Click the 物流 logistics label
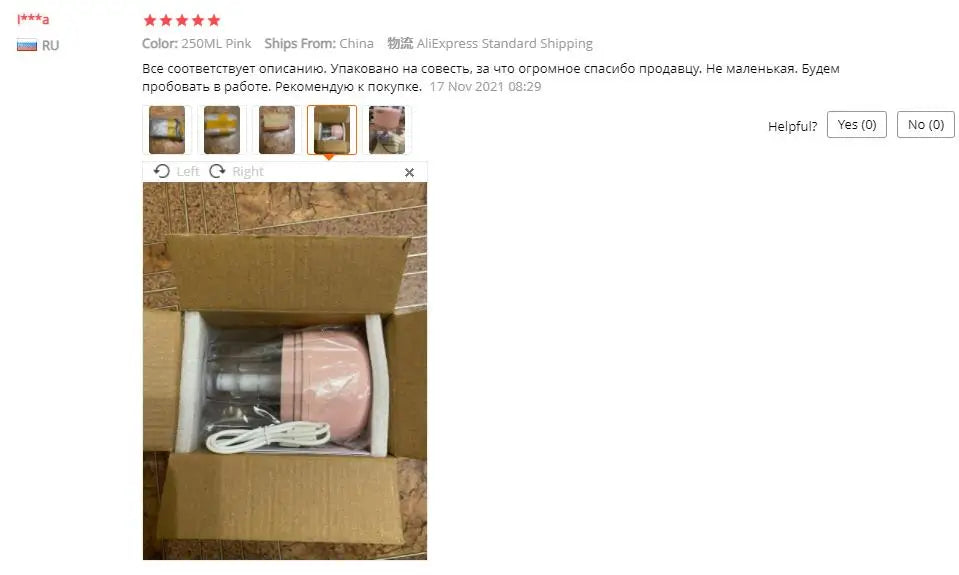959x575 pixels. pyautogui.click(x=400, y=43)
